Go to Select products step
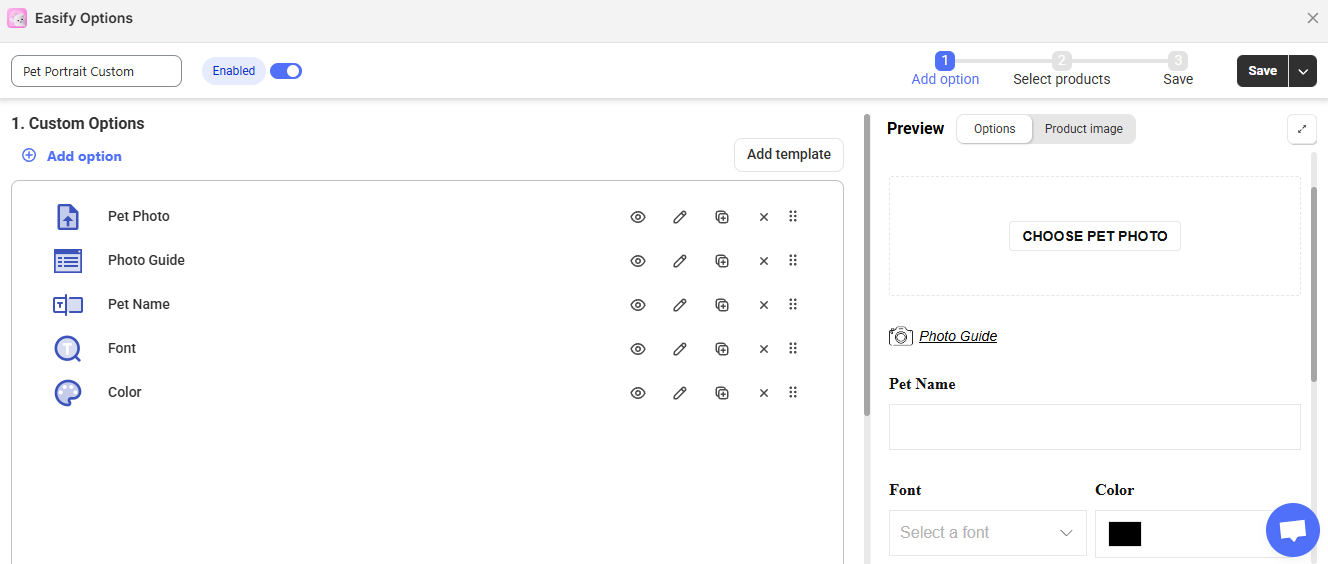 coord(1061,69)
